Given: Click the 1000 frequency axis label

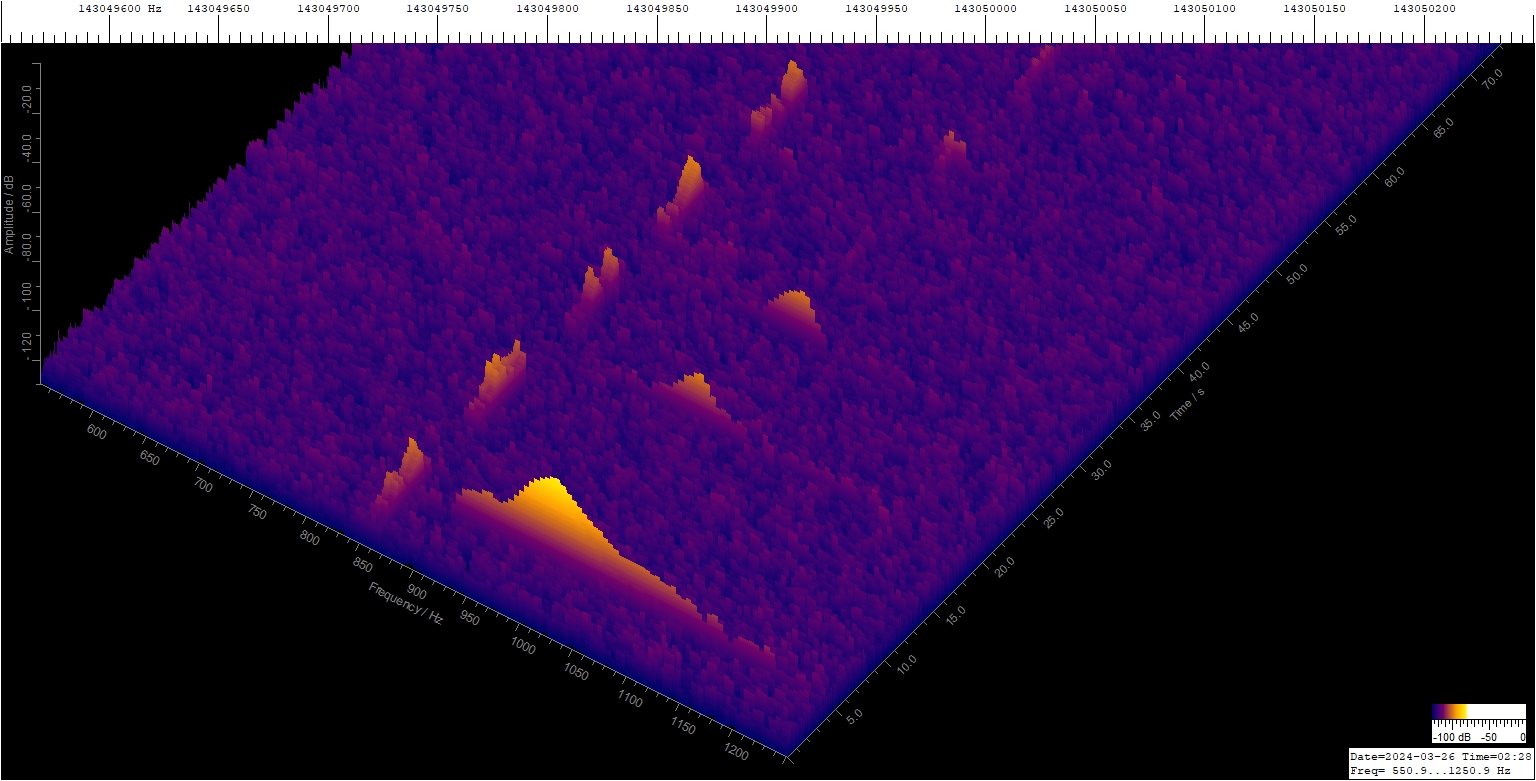Looking at the screenshot, I should 523,645.
